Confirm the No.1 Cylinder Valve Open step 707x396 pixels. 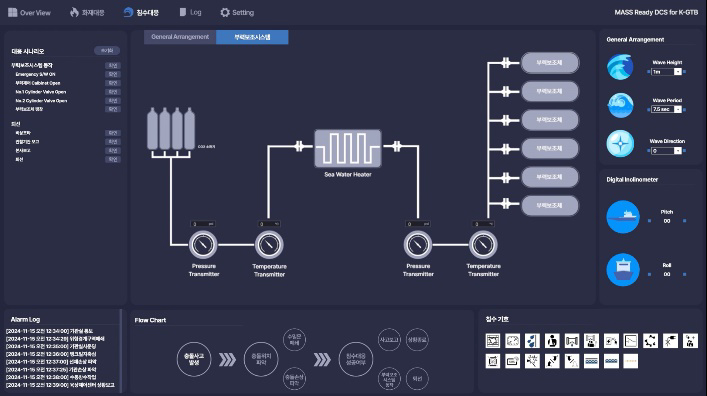coord(113,92)
